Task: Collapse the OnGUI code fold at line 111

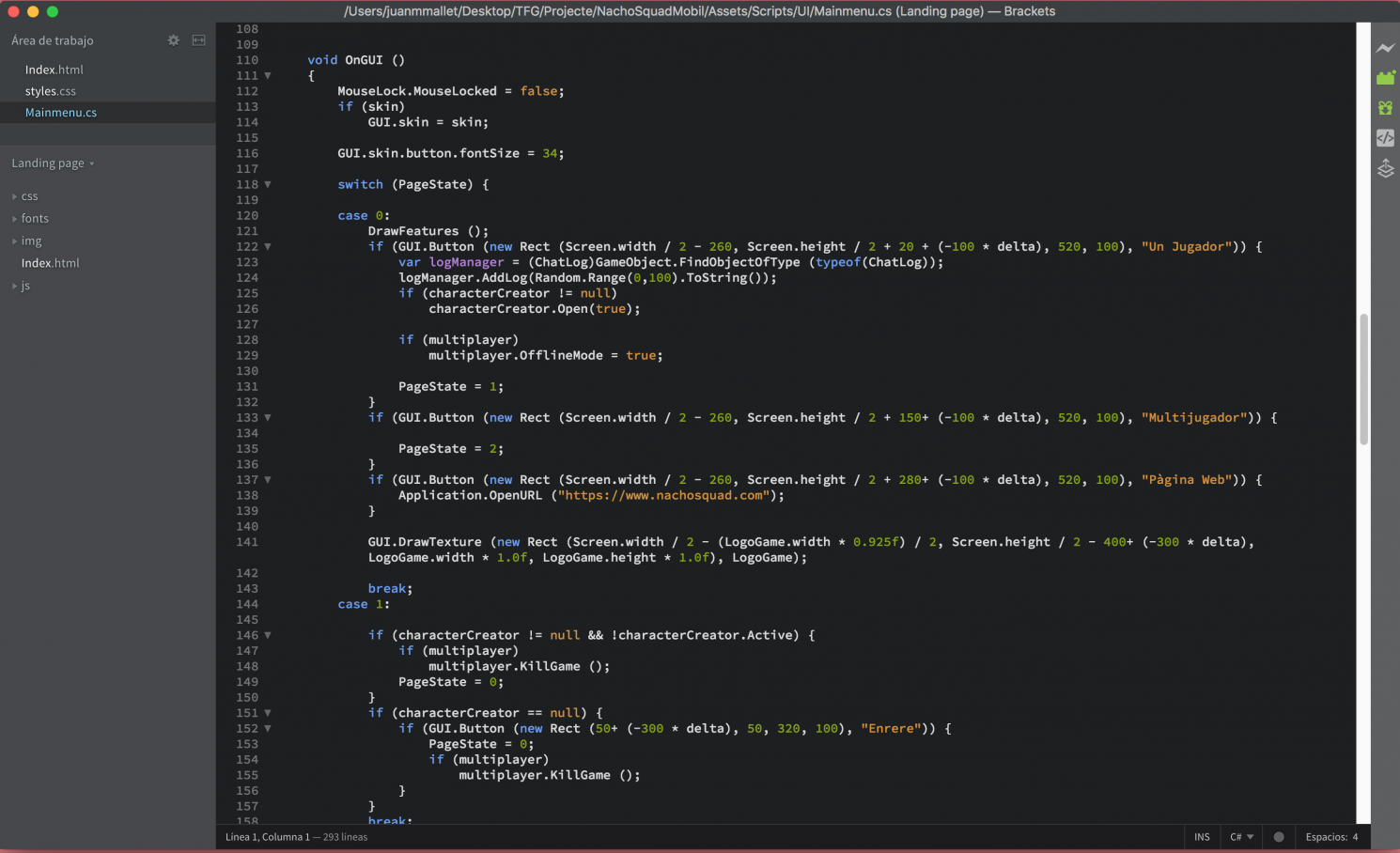Action: [x=268, y=75]
